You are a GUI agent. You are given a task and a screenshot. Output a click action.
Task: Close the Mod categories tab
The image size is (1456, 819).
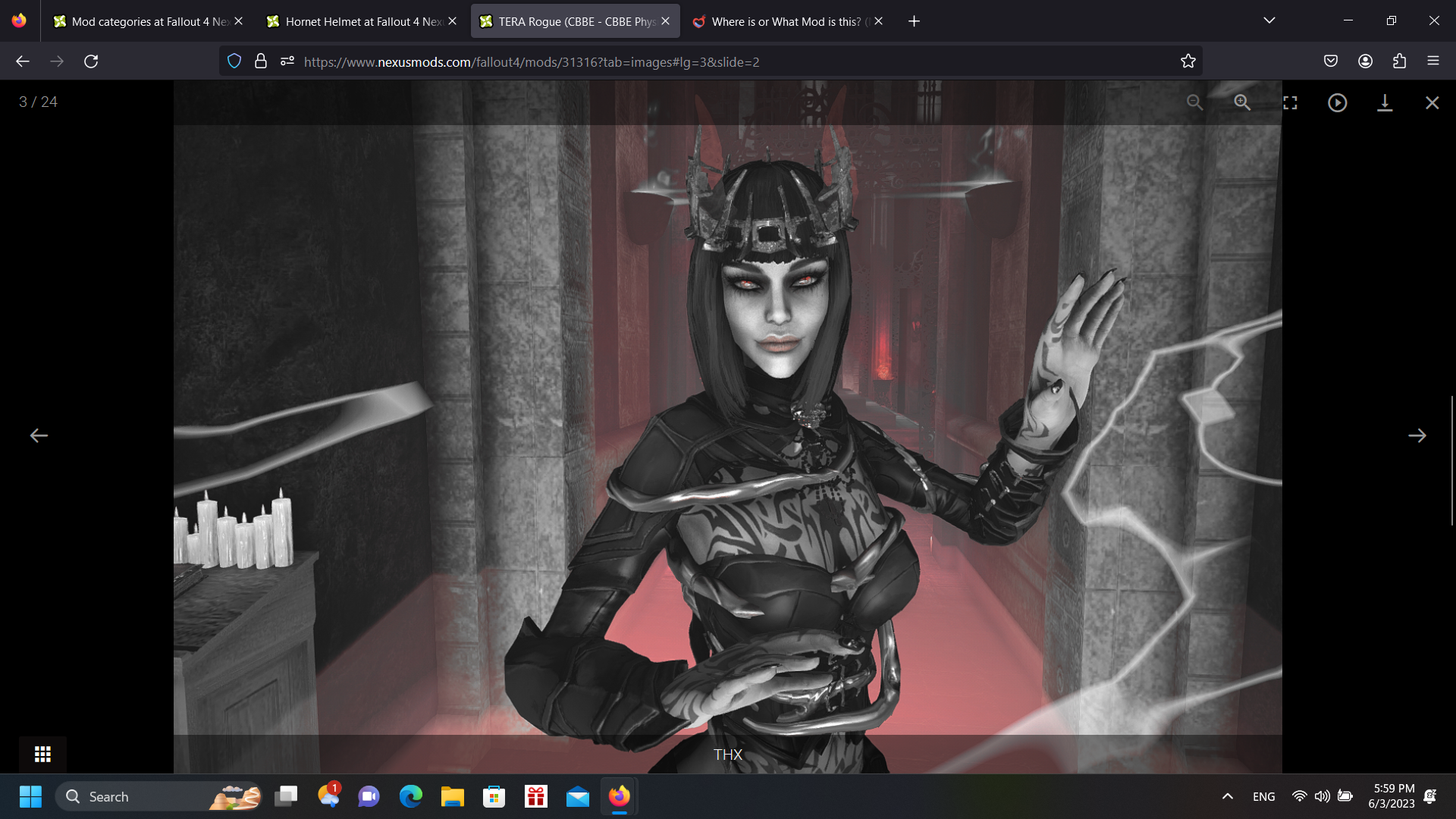[x=239, y=21]
